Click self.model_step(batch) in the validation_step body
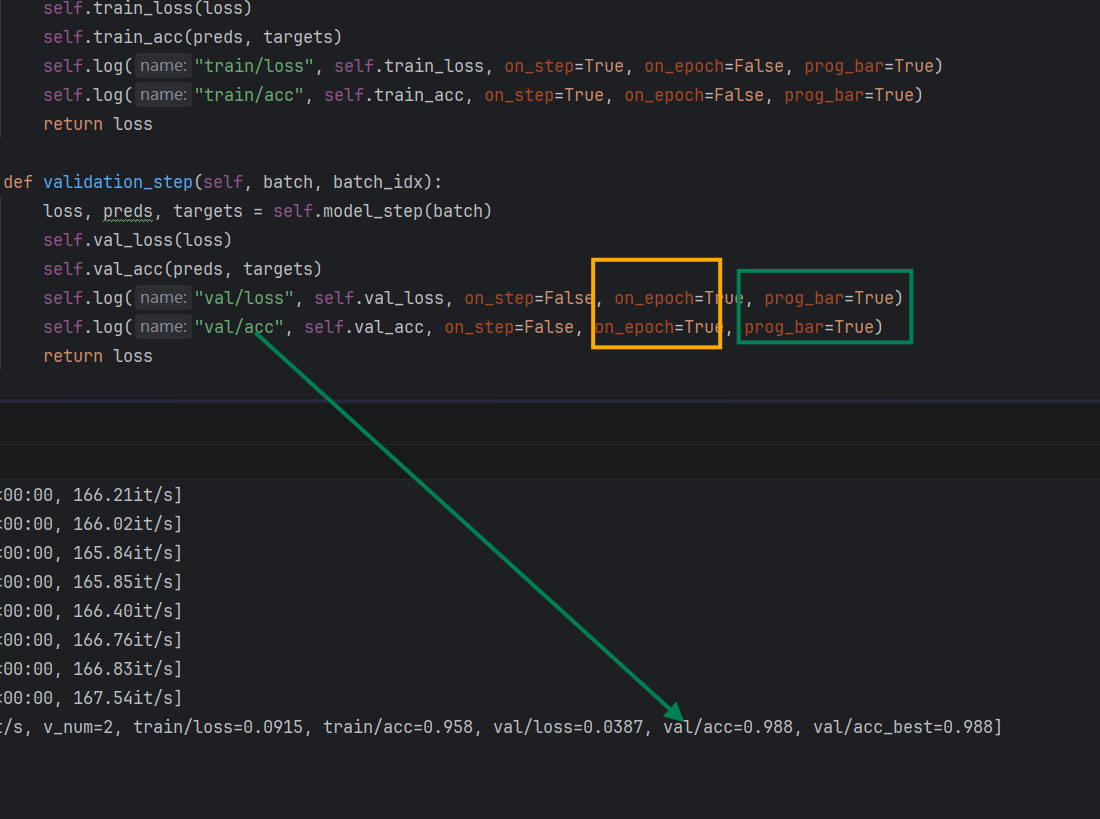The image size is (1100, 819). click(x=382, y=211)
